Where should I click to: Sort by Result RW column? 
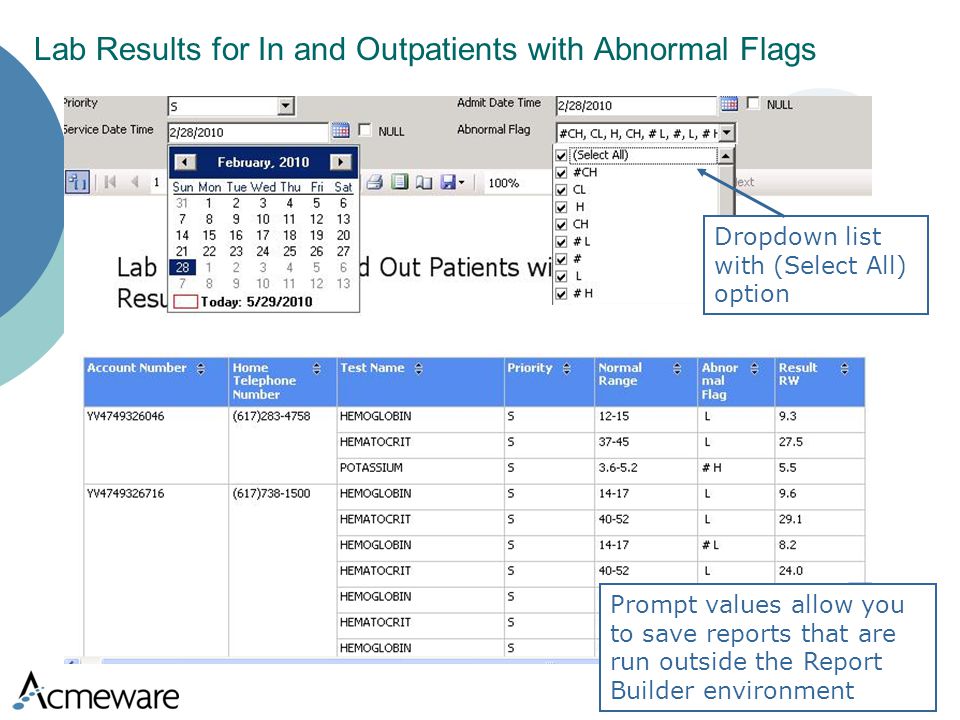(845, 368)
